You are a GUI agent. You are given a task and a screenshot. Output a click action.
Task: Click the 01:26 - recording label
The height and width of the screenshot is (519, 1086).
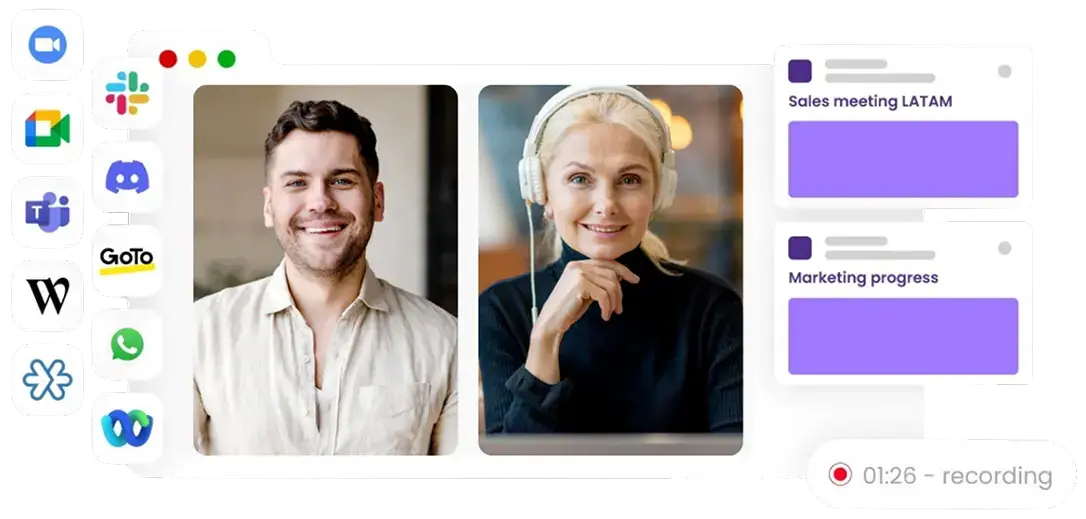957,476
